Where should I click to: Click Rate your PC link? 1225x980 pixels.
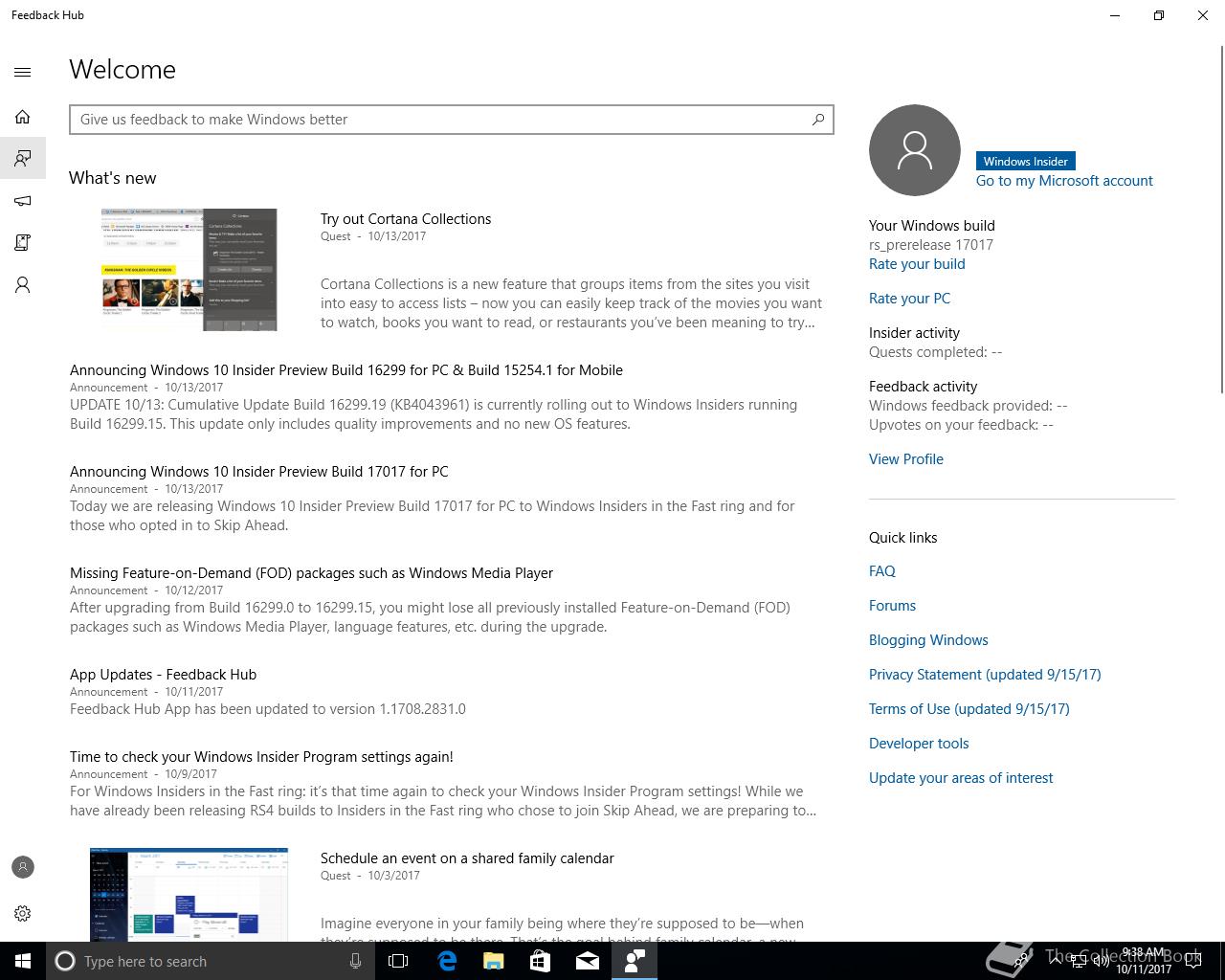pos(909,299)
